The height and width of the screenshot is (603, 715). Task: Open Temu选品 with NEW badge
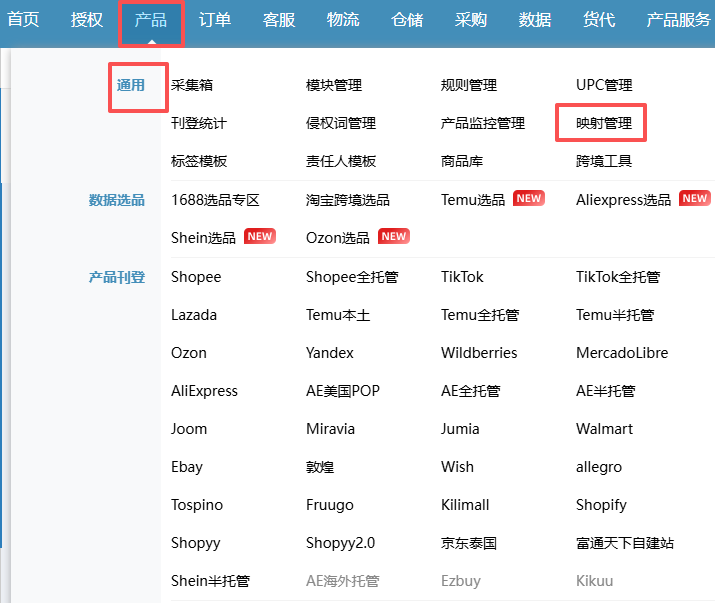(x=473, y=199)
